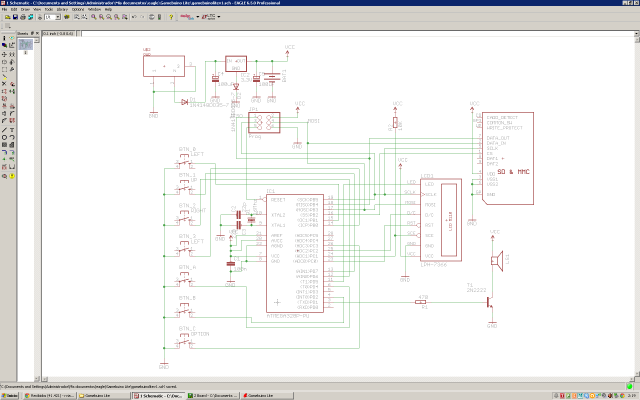640x400 pixels.
Task: Click the Go traffic light icon
Action: [x=159, y=17]
